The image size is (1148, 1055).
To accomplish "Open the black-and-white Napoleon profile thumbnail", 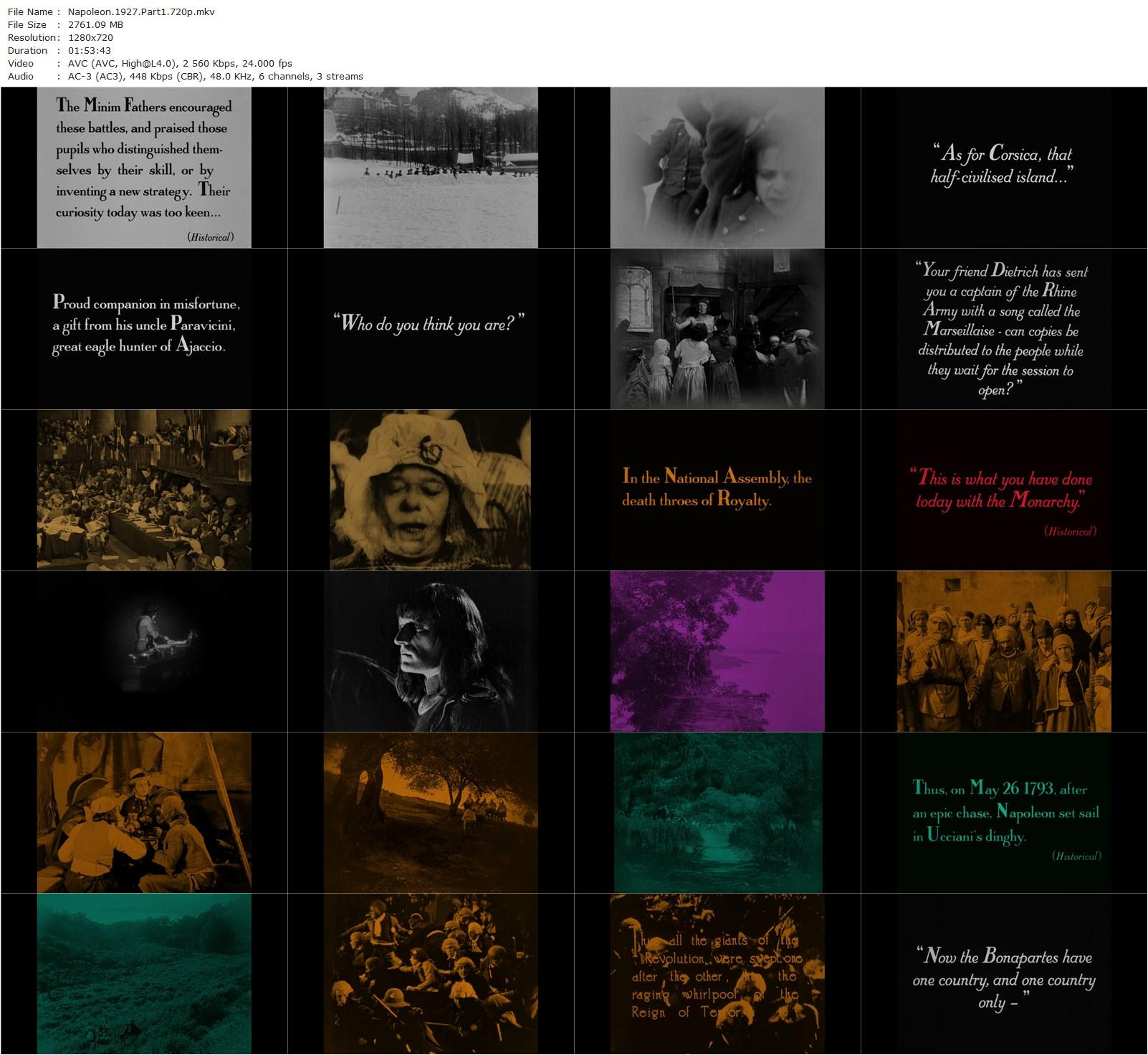I will pos(431,651).
